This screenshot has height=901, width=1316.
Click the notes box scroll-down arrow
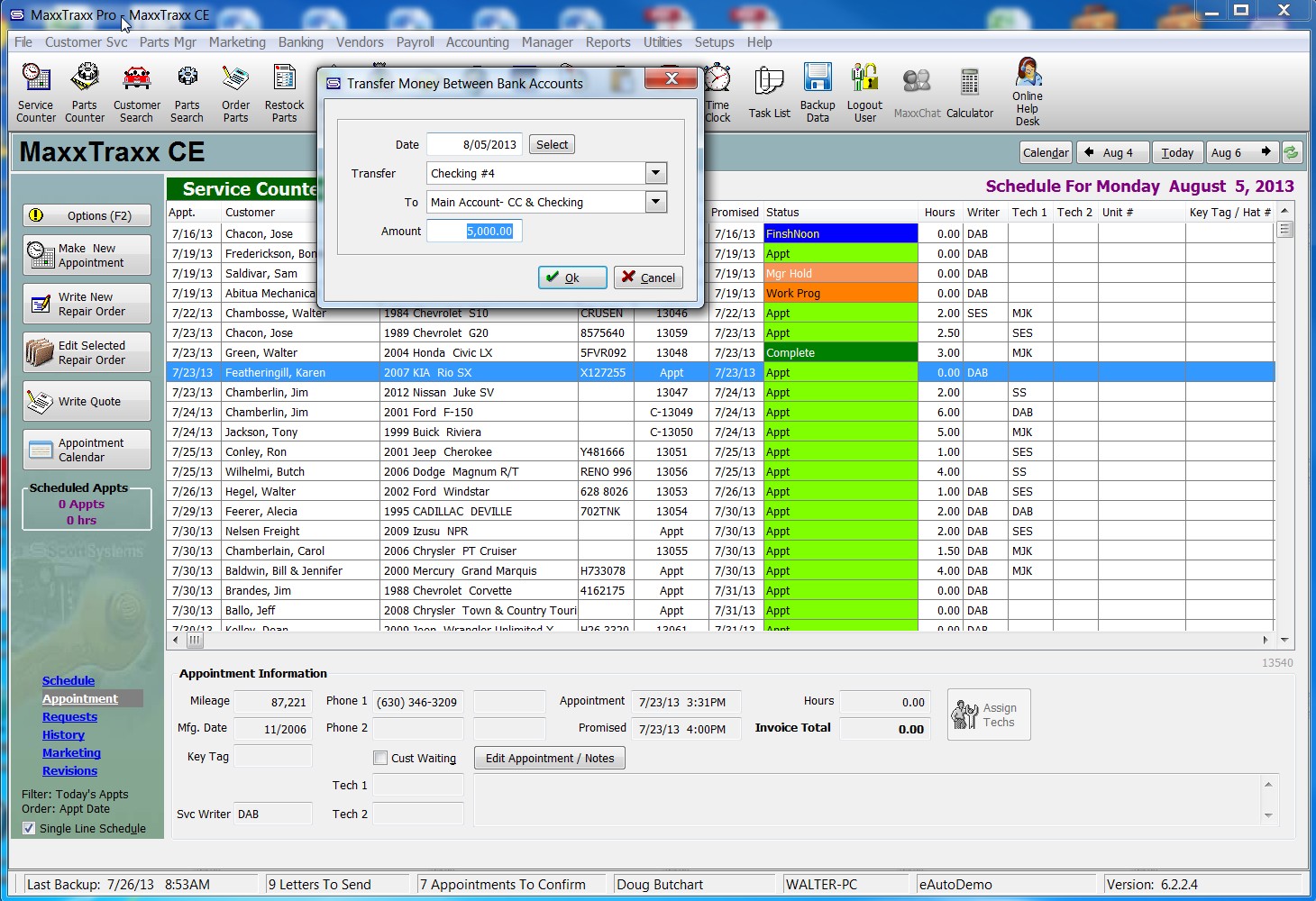[x=1268, y=815]
